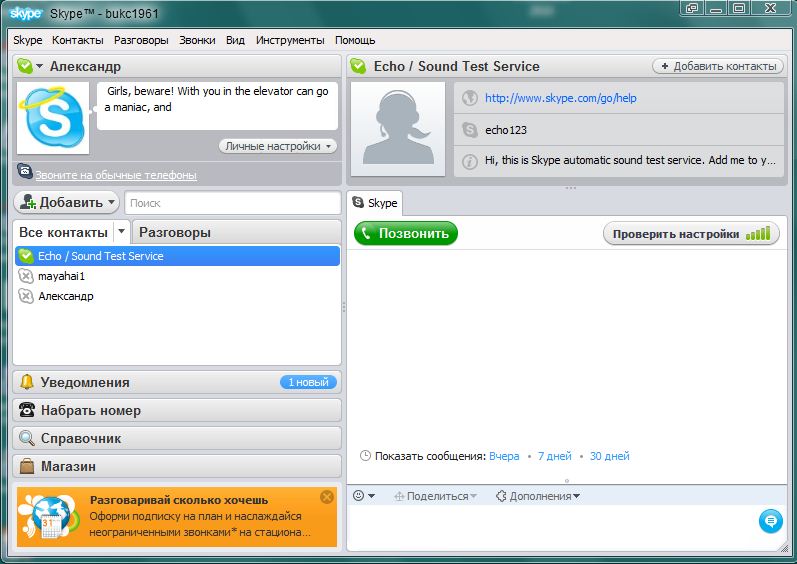The width and height of the screenshot is (797, 564).
Task: Open the status menu next to Александр
Action: coord(30,67)
